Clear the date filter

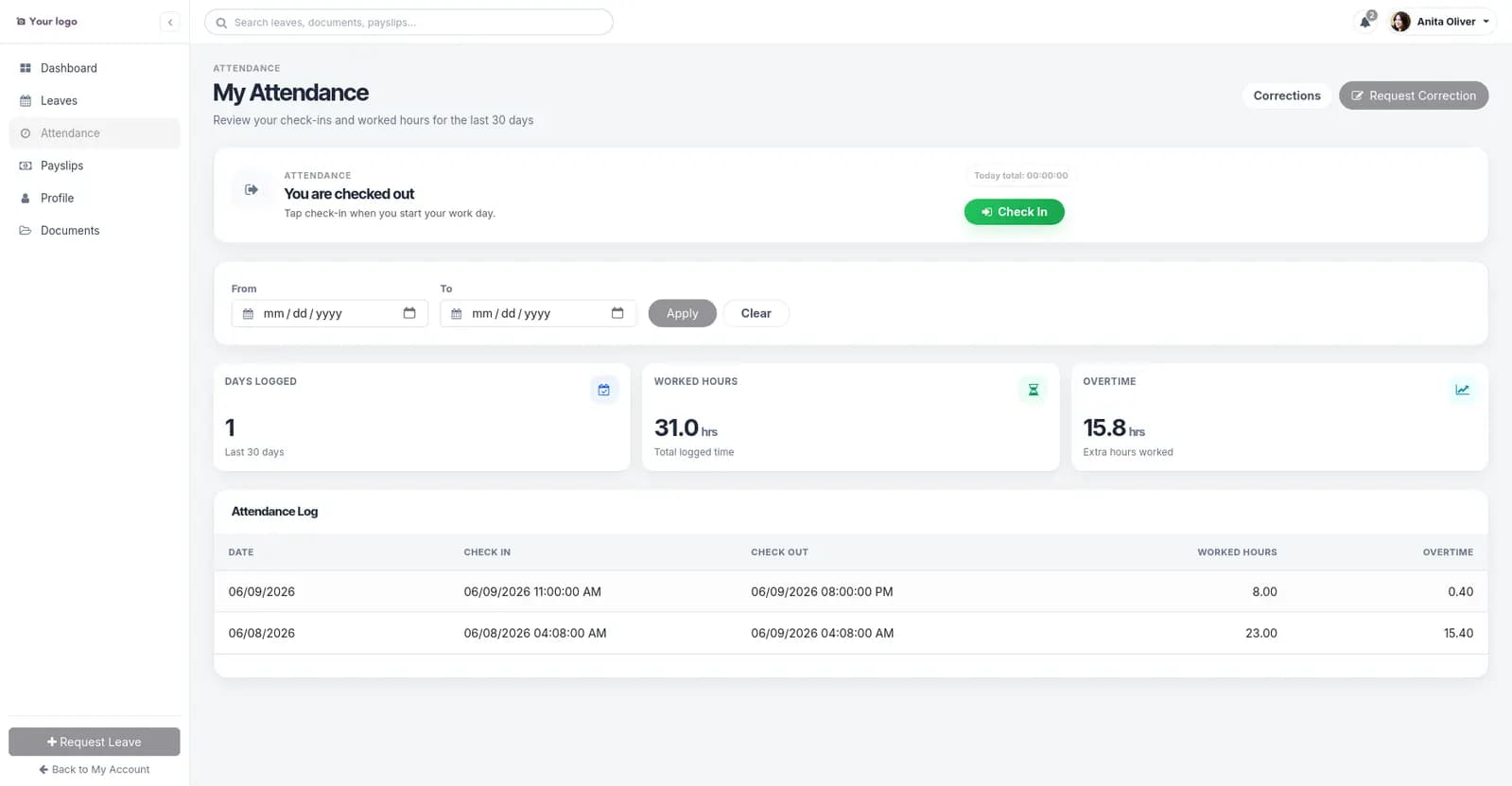point(756,313)
